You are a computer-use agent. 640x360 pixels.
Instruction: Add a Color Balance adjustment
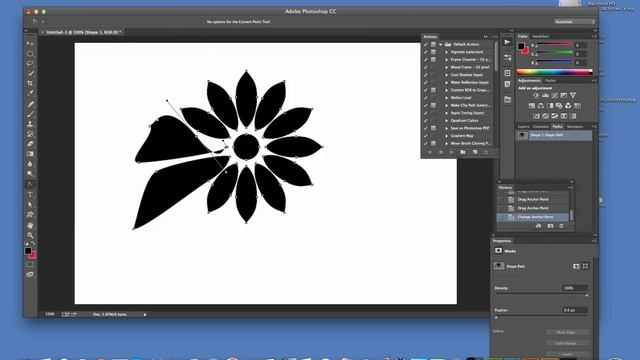540,106
